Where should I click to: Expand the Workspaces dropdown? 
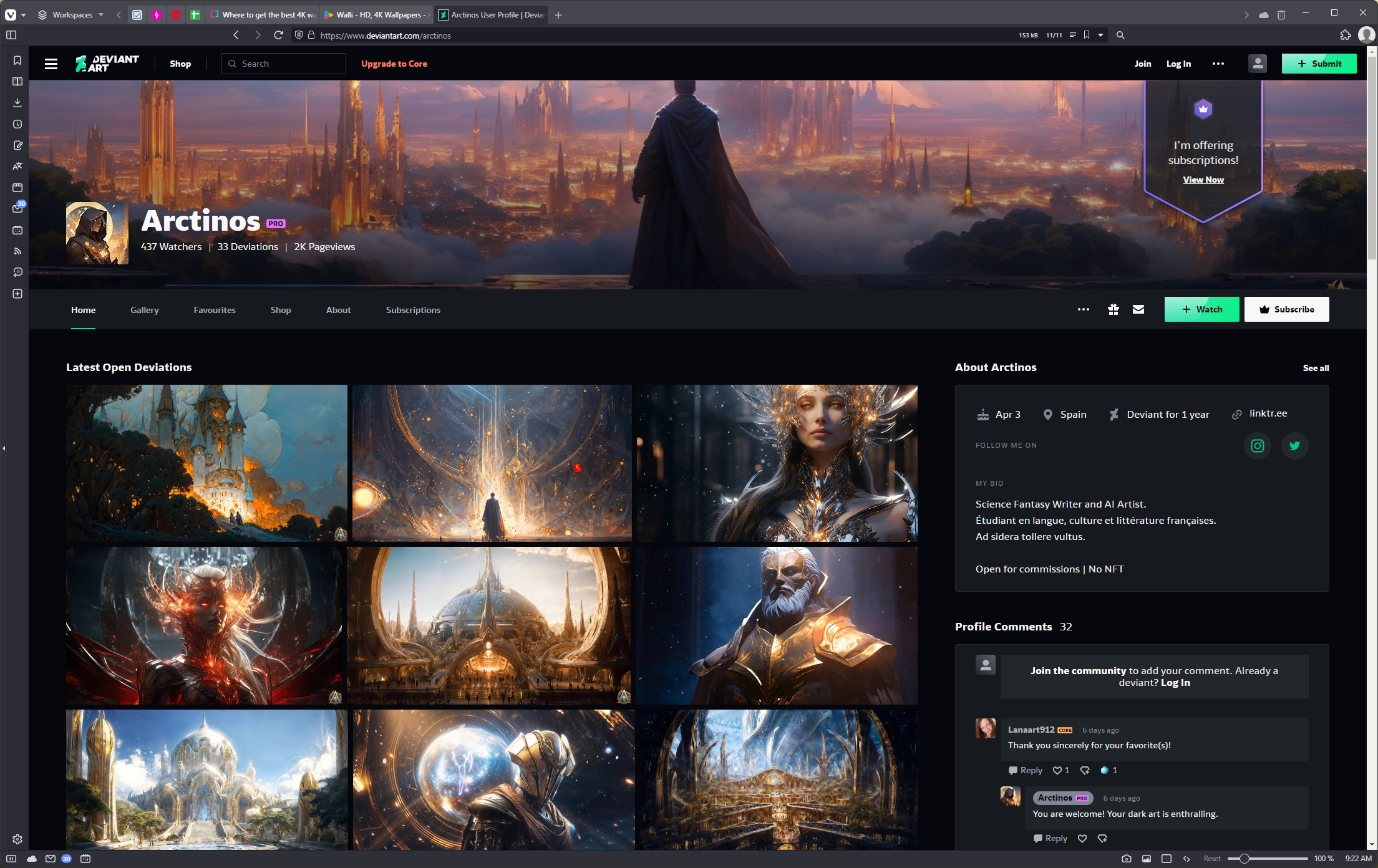70,14
